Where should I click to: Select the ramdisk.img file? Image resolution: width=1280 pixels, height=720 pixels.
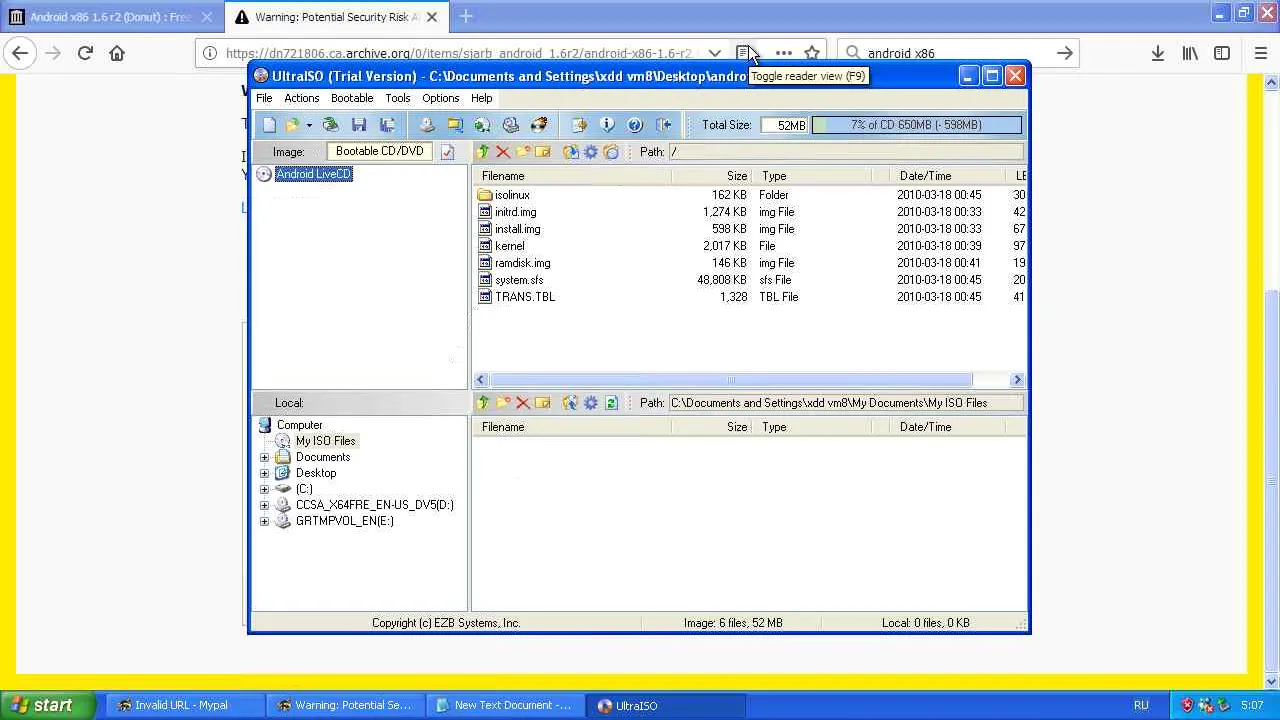[522, 263]
